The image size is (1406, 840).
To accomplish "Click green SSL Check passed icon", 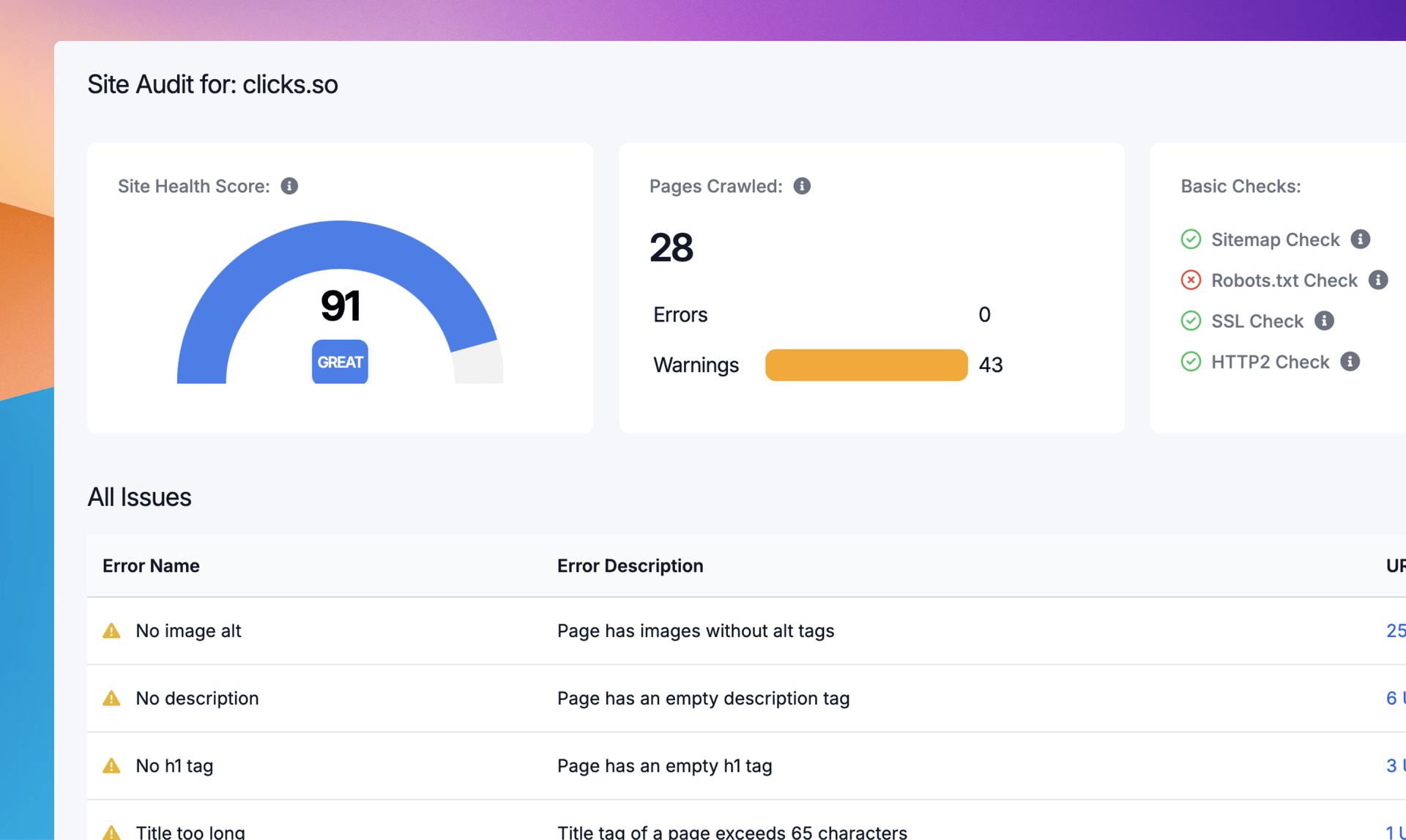I will [1191, 321].
